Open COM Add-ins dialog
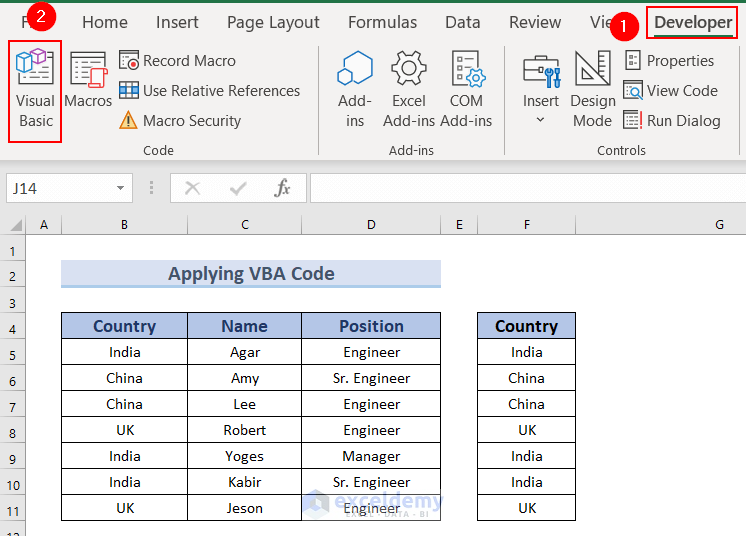Image resolution: width=746 pixels, height=536 pixels. click(466, 90)
